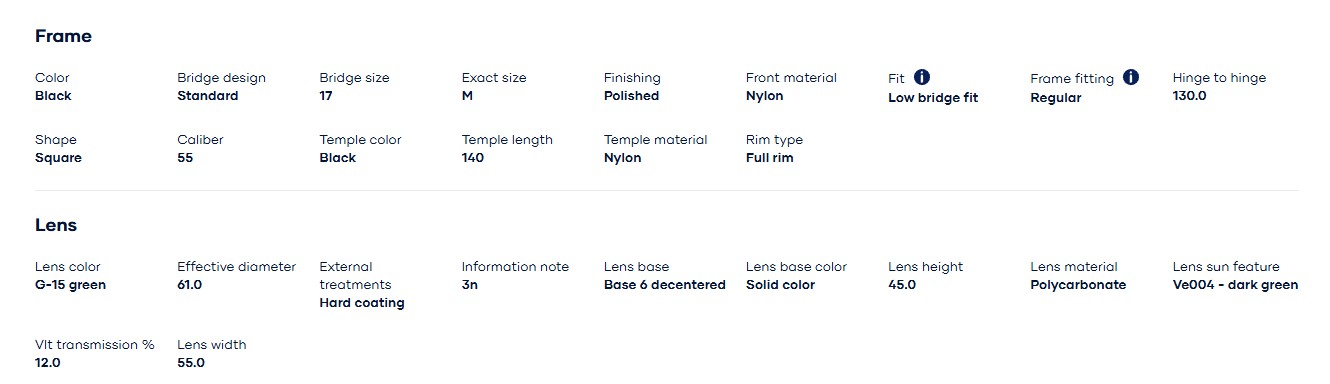Click the Regular frame fitting value
Image resolution: width=1330 pixels, height=384 pixels.
pos(1056,98)
